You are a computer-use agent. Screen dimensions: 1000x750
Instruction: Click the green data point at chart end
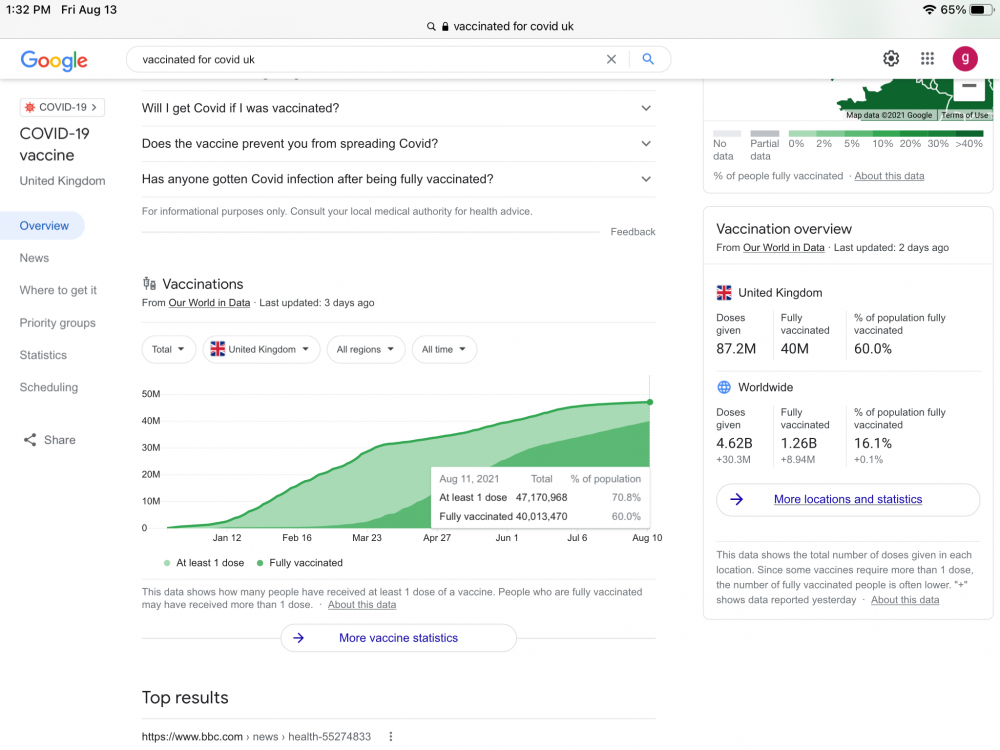(650, 402)
